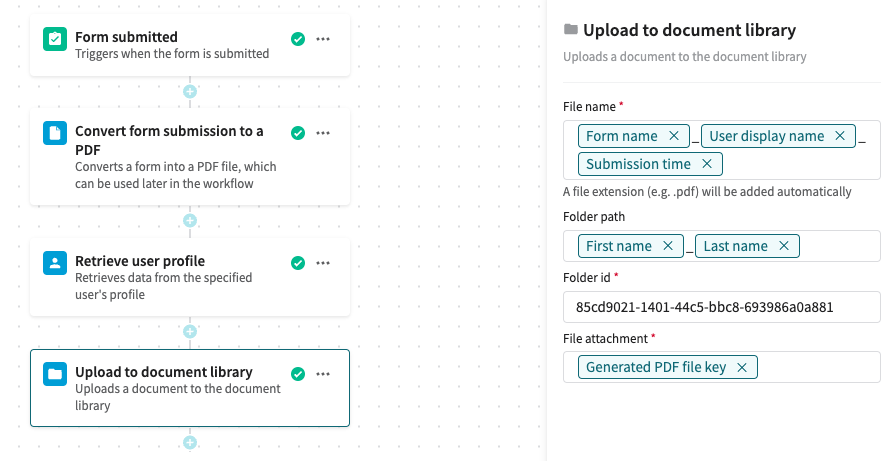Click the Retrieve user profile person icon

(x=54, y=263)
